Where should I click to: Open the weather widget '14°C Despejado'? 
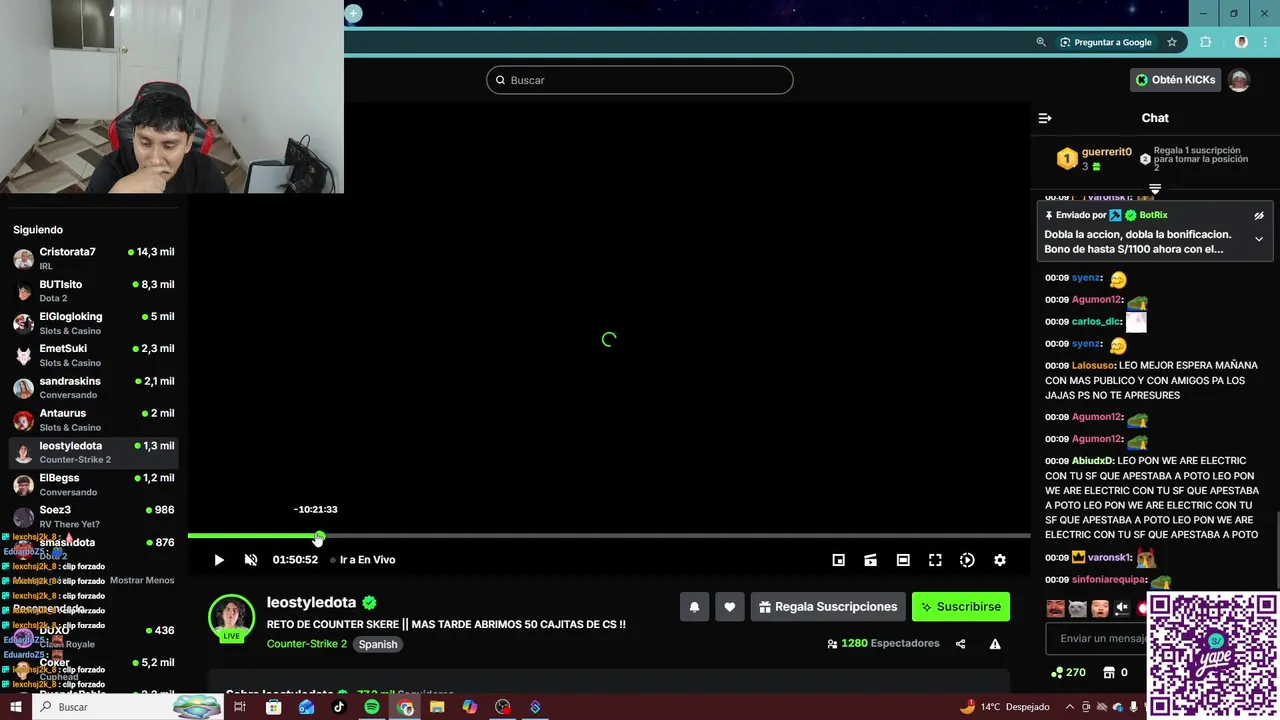pyautogui.click(x=1005, y=707)
